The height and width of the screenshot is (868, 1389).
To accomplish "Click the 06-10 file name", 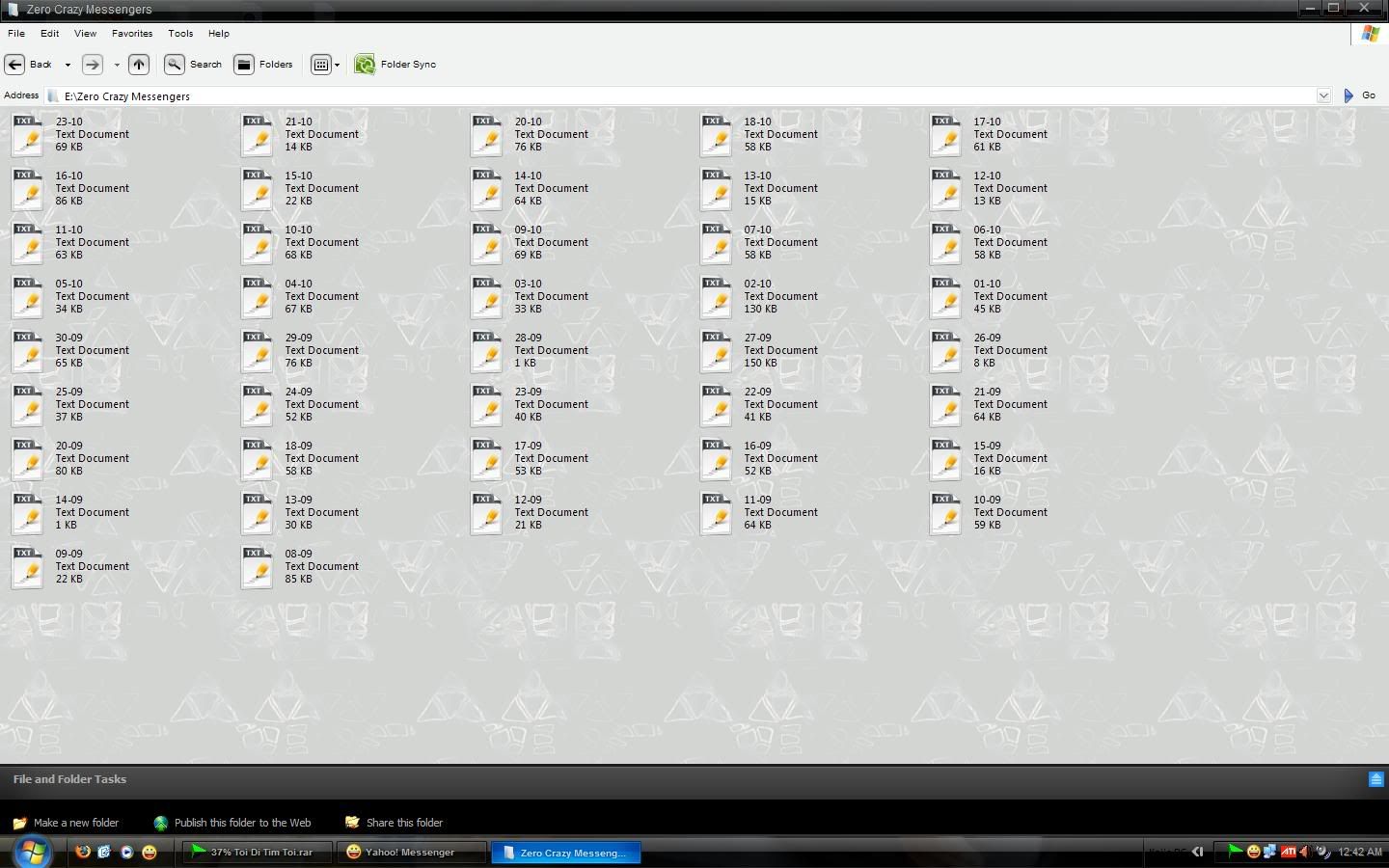I will click(x=987, y=231).
